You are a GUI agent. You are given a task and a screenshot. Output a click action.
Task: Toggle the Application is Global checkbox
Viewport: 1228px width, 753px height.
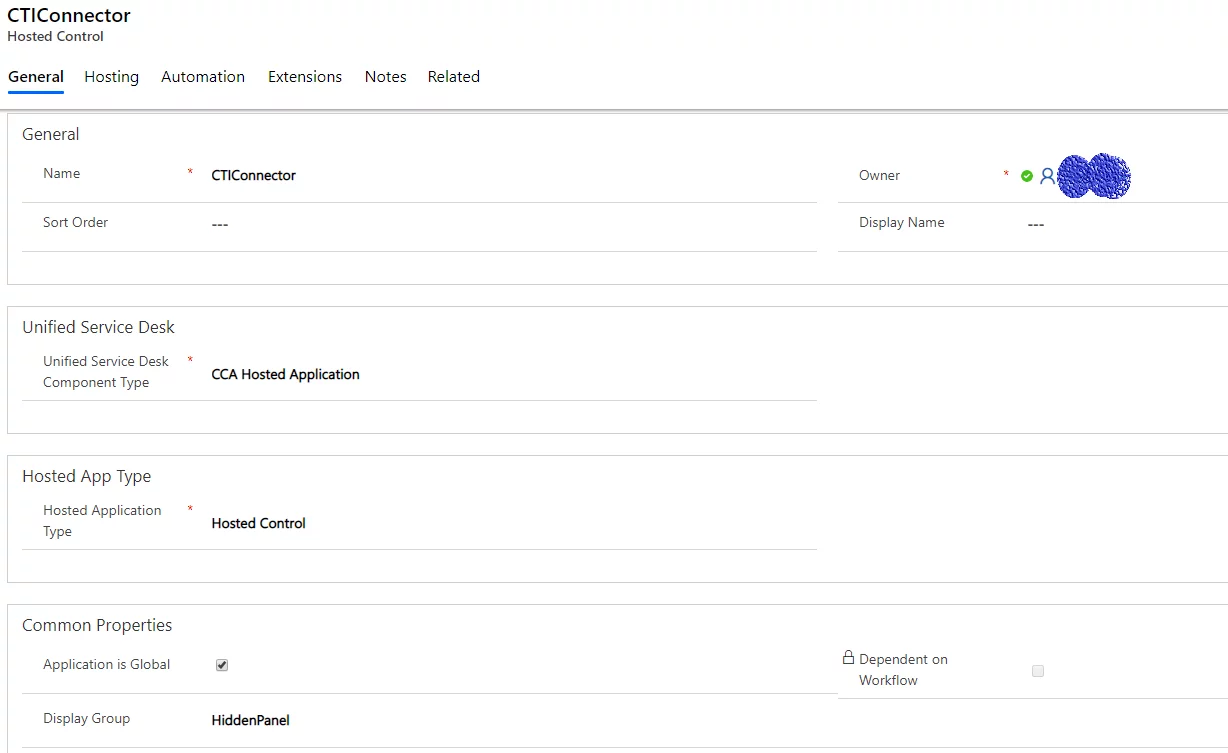tap(222, 665)
